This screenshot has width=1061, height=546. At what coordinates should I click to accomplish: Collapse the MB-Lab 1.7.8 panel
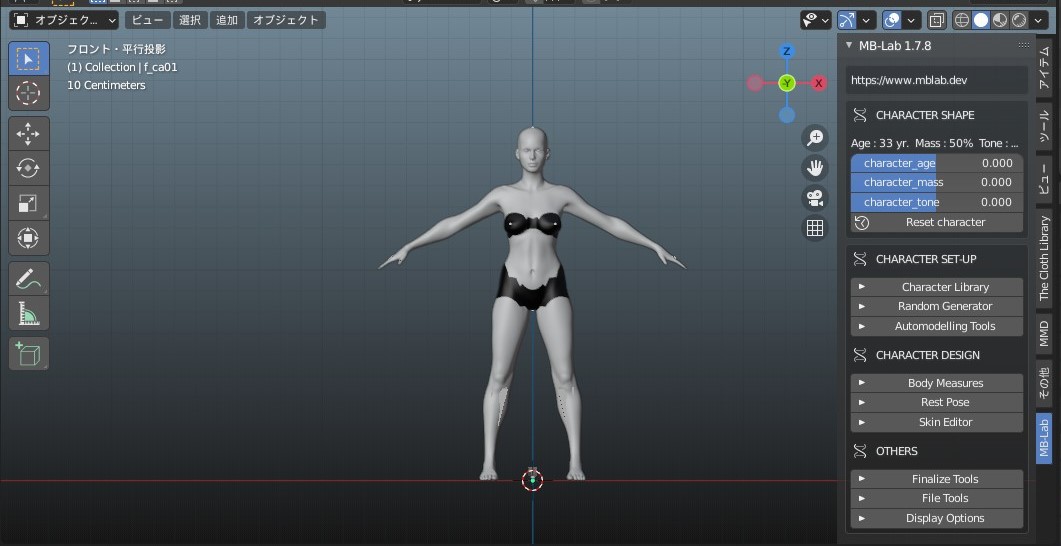[849, 45]
